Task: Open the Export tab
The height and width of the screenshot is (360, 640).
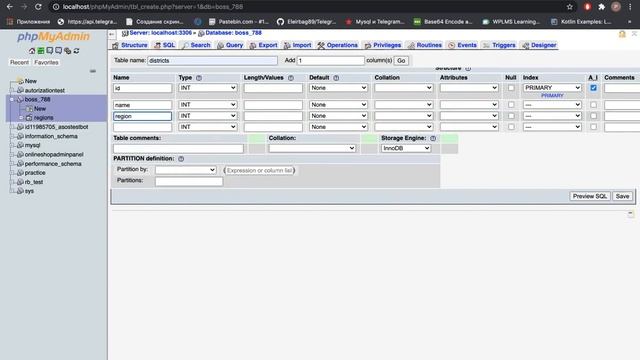Action: click(x=263, y=45)
